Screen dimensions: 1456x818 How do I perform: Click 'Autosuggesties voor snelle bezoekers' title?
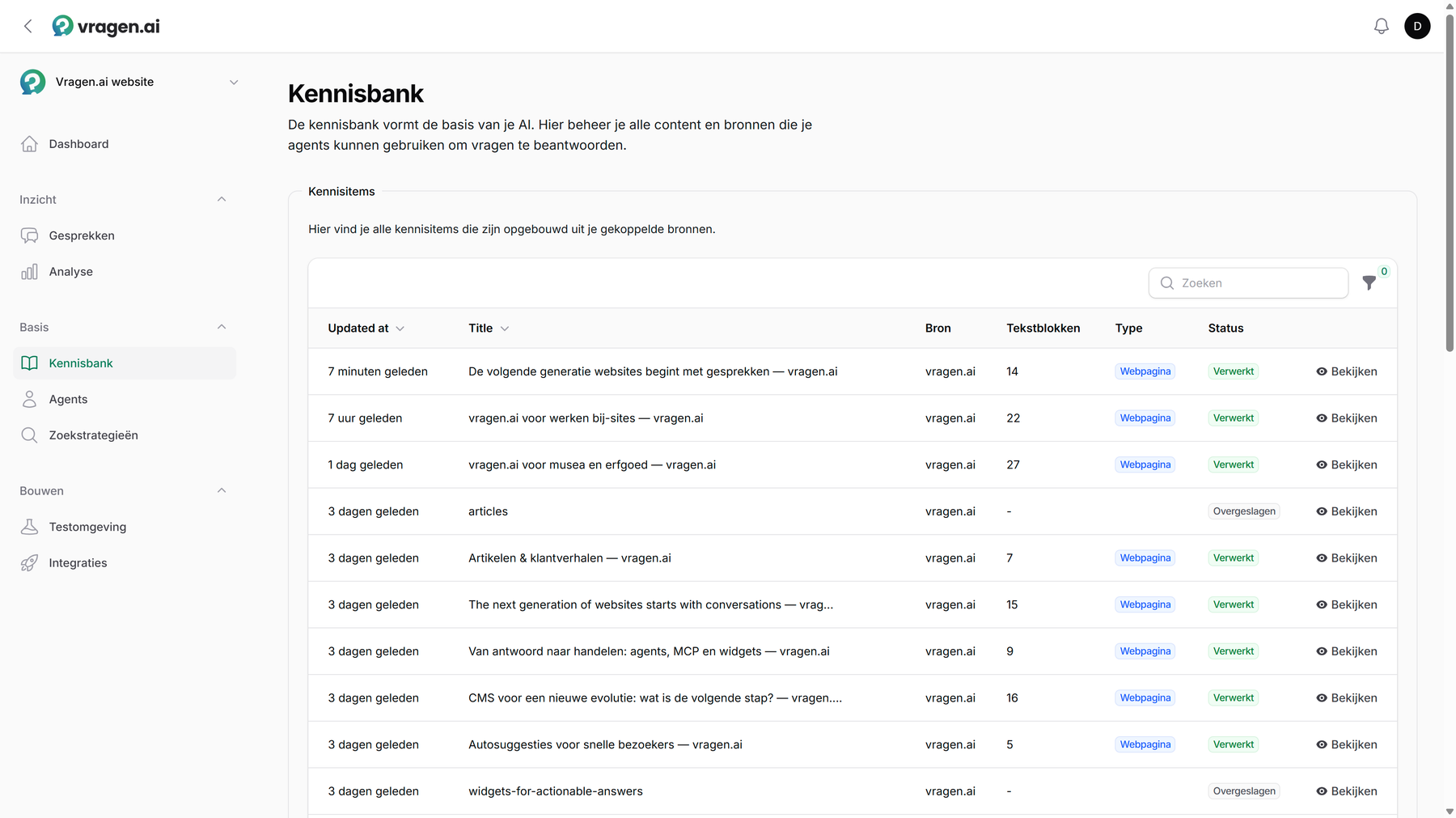pos(605,745)
